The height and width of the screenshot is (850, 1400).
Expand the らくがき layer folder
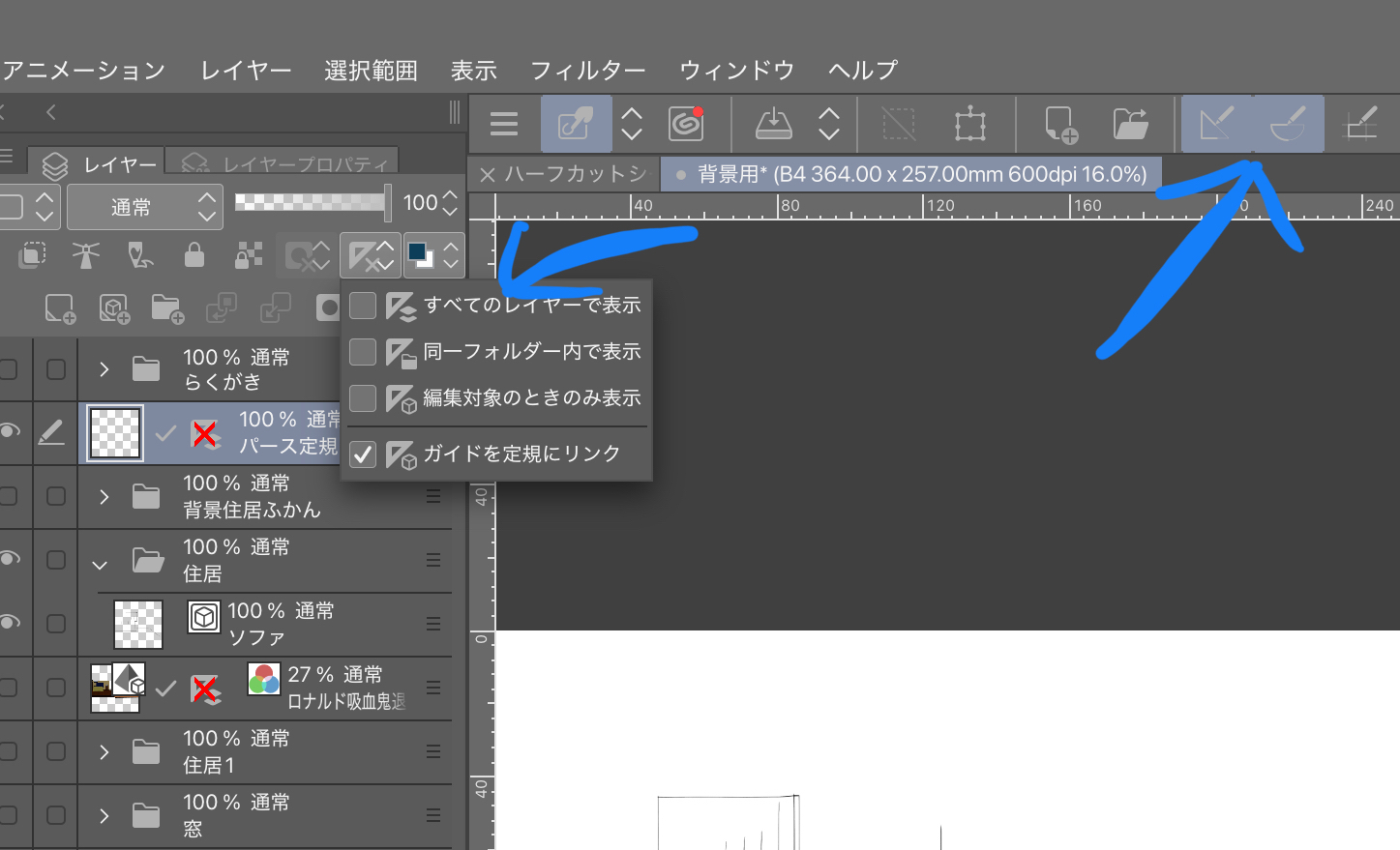[104, 369]
